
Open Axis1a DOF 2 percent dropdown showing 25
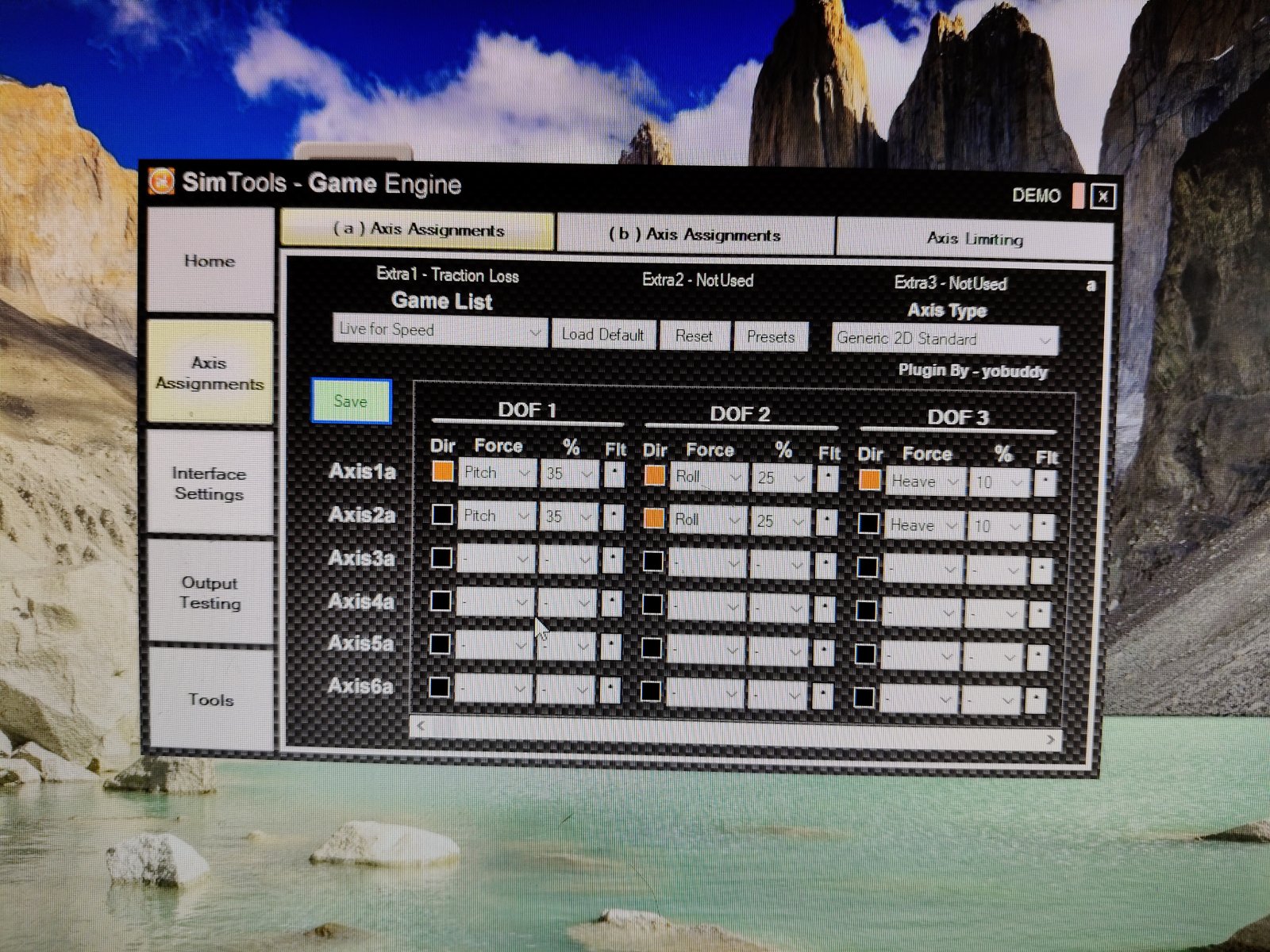click(781, 478)
